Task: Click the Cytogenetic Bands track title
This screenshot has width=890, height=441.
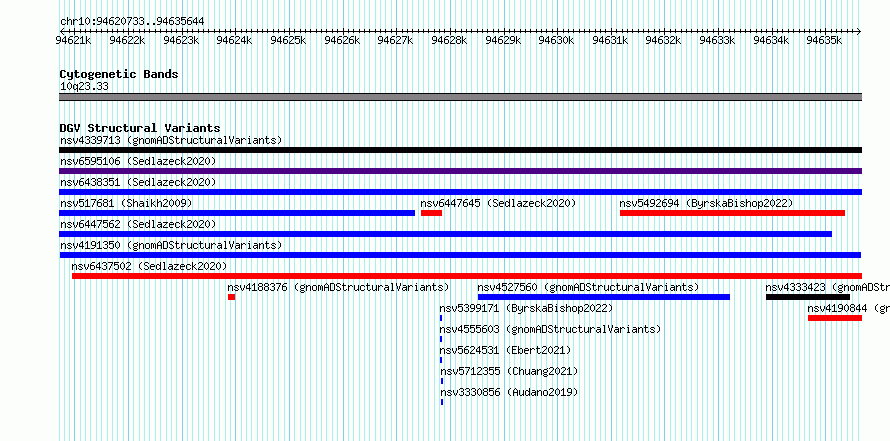Action: point(119,74)
